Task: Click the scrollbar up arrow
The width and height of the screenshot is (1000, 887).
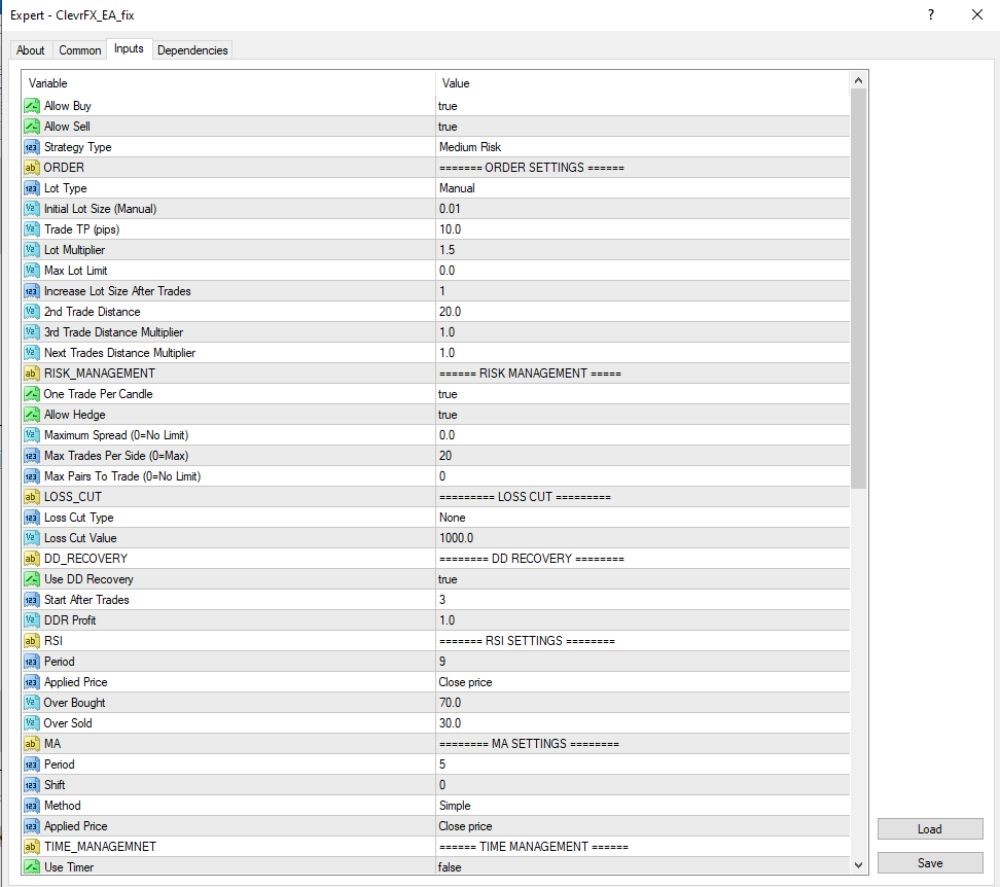Action: click(858, 80)
